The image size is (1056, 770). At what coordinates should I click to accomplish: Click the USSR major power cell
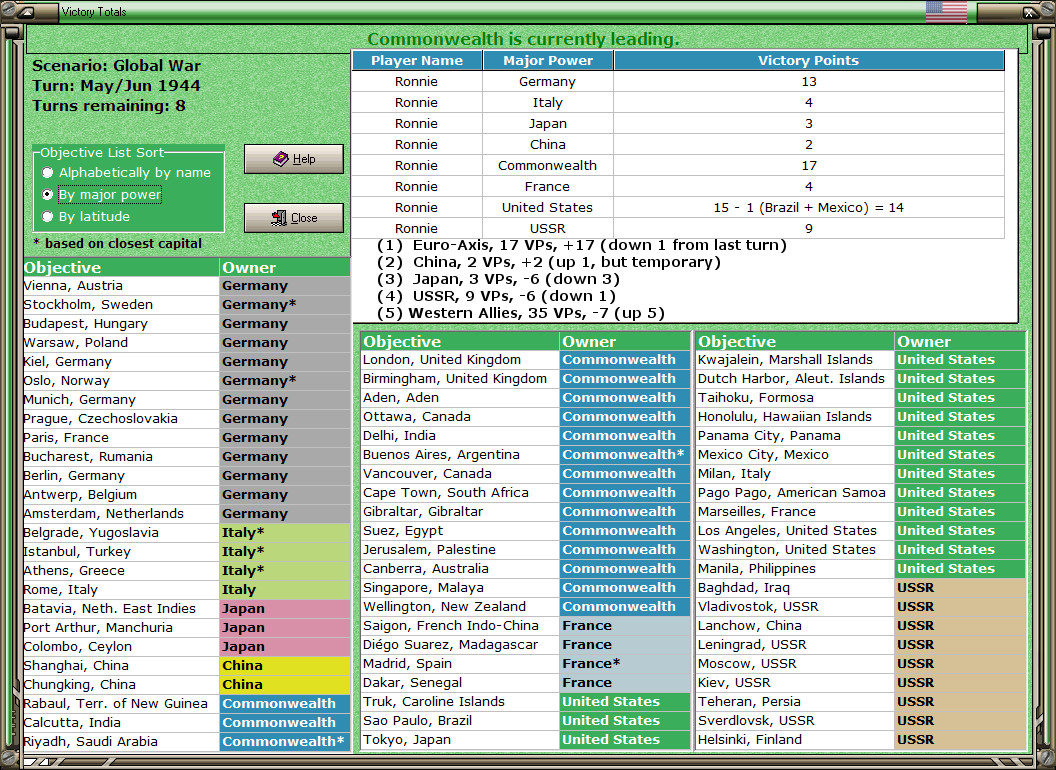[x=548, y=228]
